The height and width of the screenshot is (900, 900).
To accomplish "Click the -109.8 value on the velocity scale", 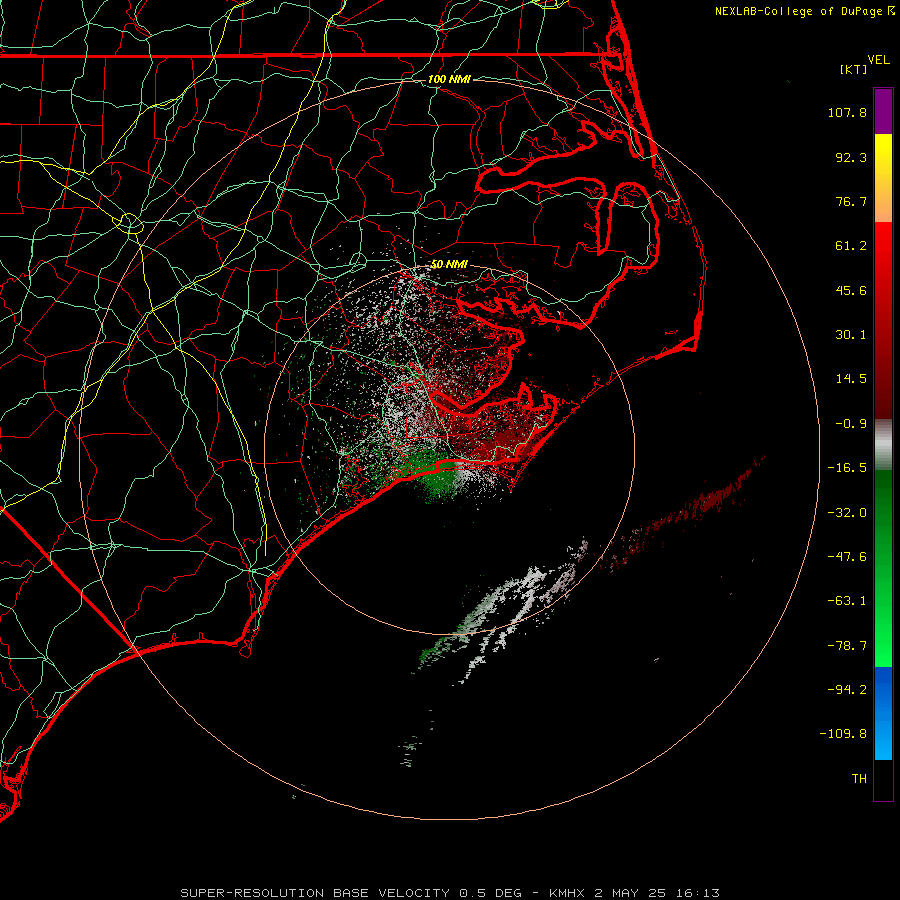I will tap(843, 734).
